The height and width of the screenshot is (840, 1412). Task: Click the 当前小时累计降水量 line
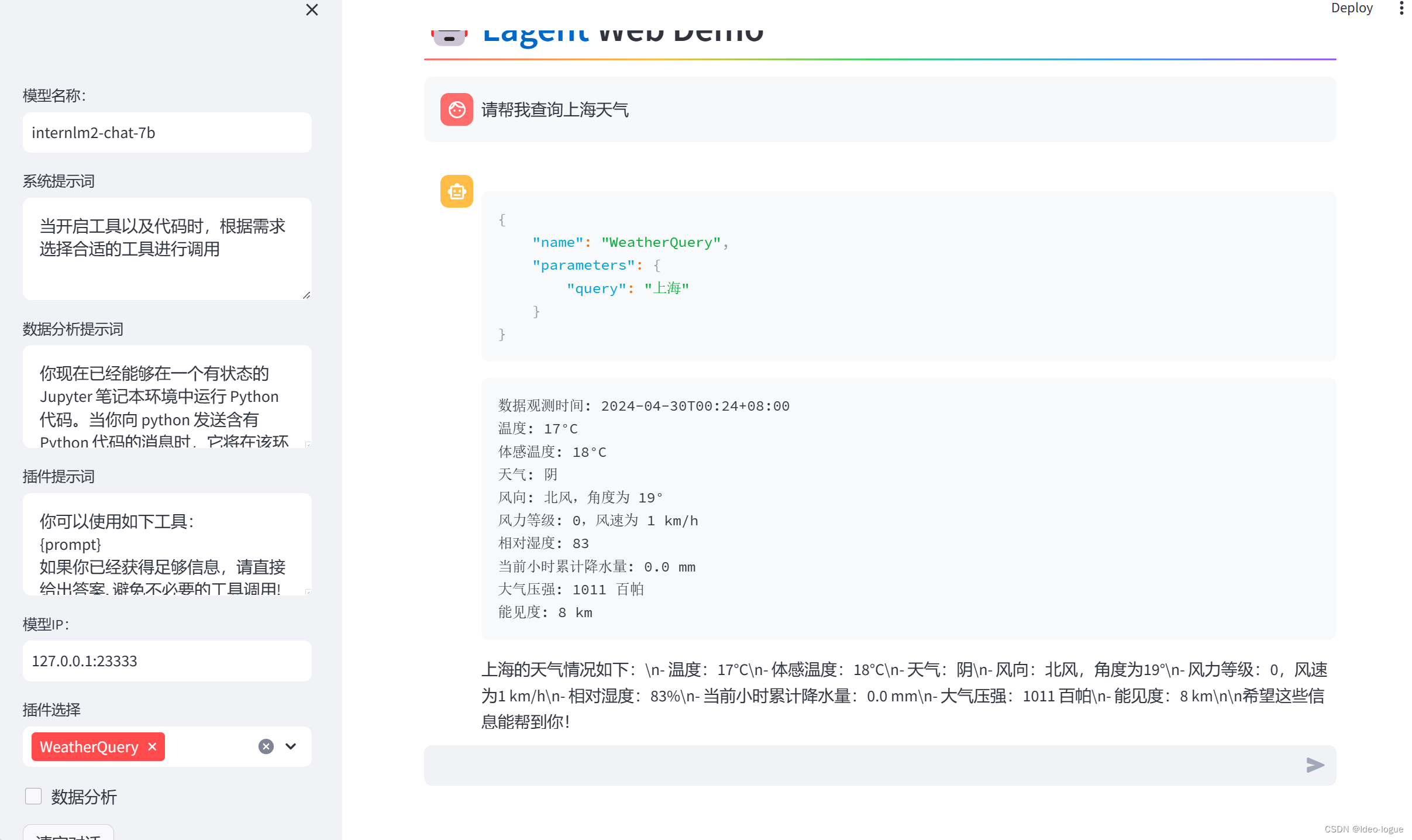click(597, 567)
